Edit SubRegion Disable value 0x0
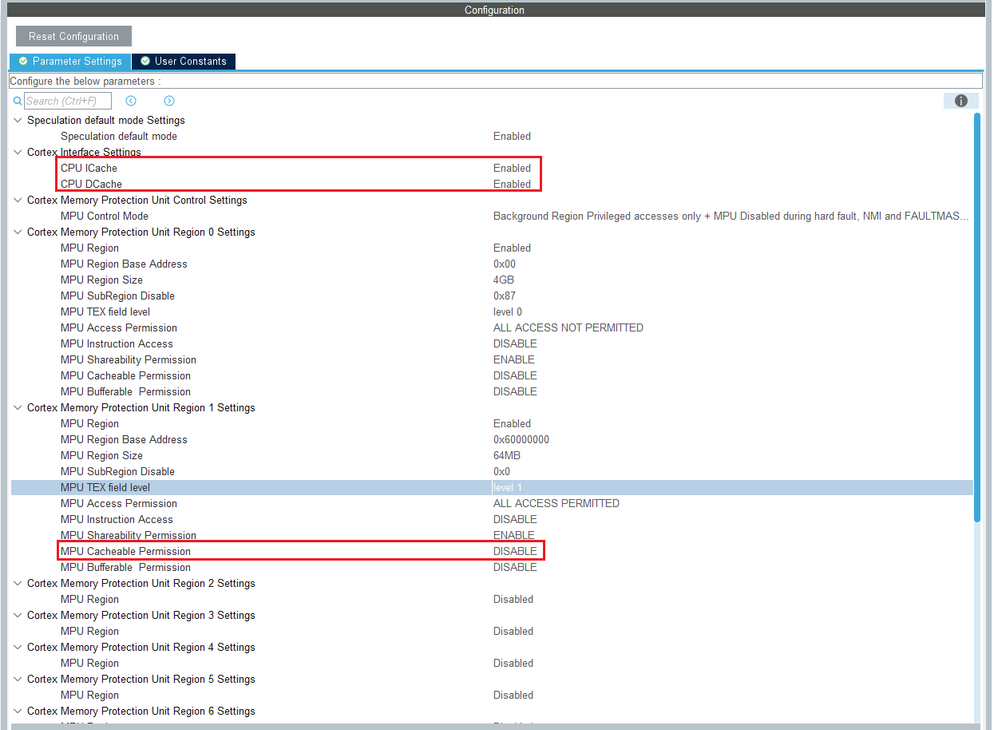The height and width of the screenshot is (730, 998). tap(502, 471)
